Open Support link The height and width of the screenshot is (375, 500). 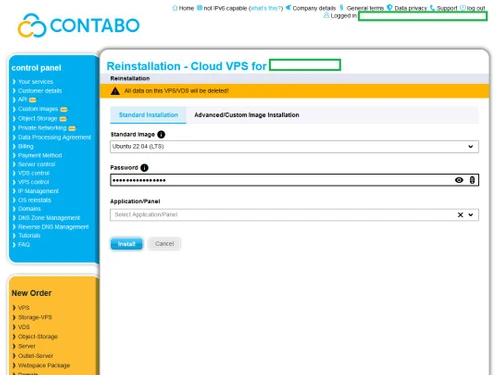tap(447, 8)
